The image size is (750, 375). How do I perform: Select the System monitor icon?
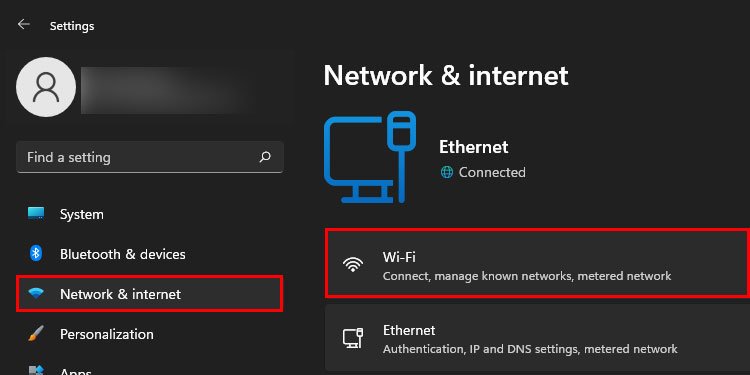pos(36,213)
